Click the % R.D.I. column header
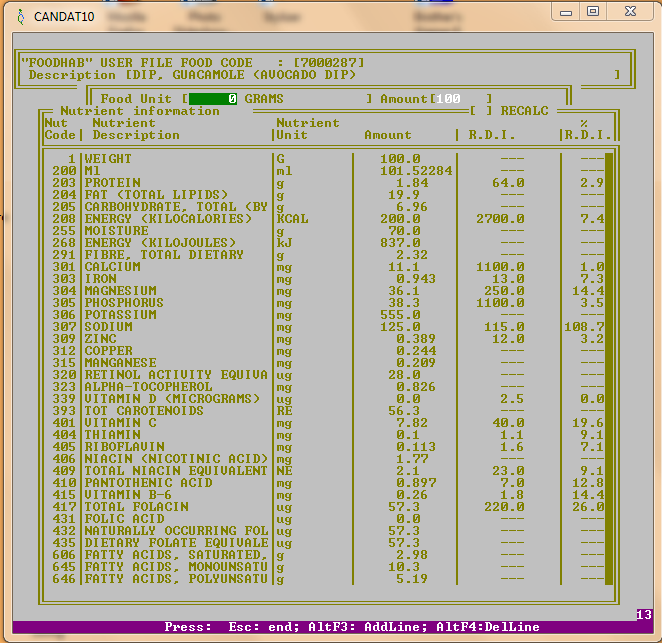This screenshot has height=643, width=662. (586, 129)
